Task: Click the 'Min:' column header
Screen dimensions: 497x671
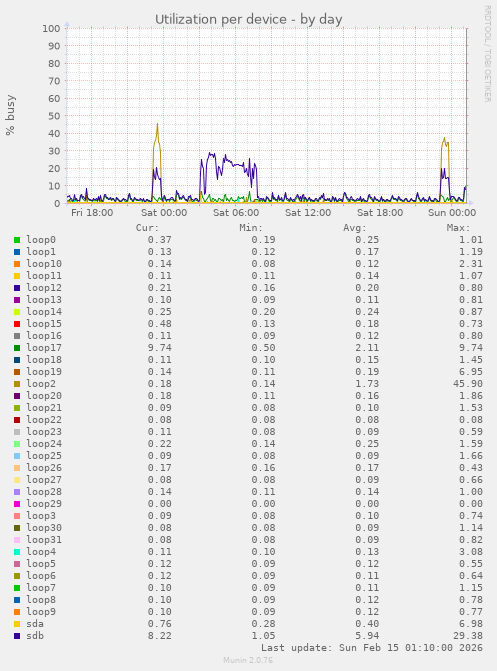Action: click(251, 228)
